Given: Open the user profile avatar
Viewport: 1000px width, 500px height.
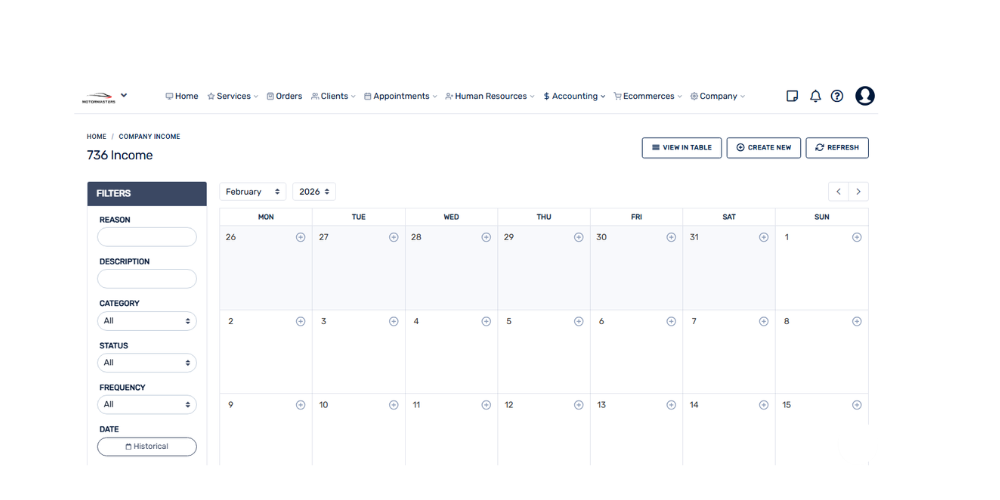Looking at the screenshot, I should pos(865,96).
